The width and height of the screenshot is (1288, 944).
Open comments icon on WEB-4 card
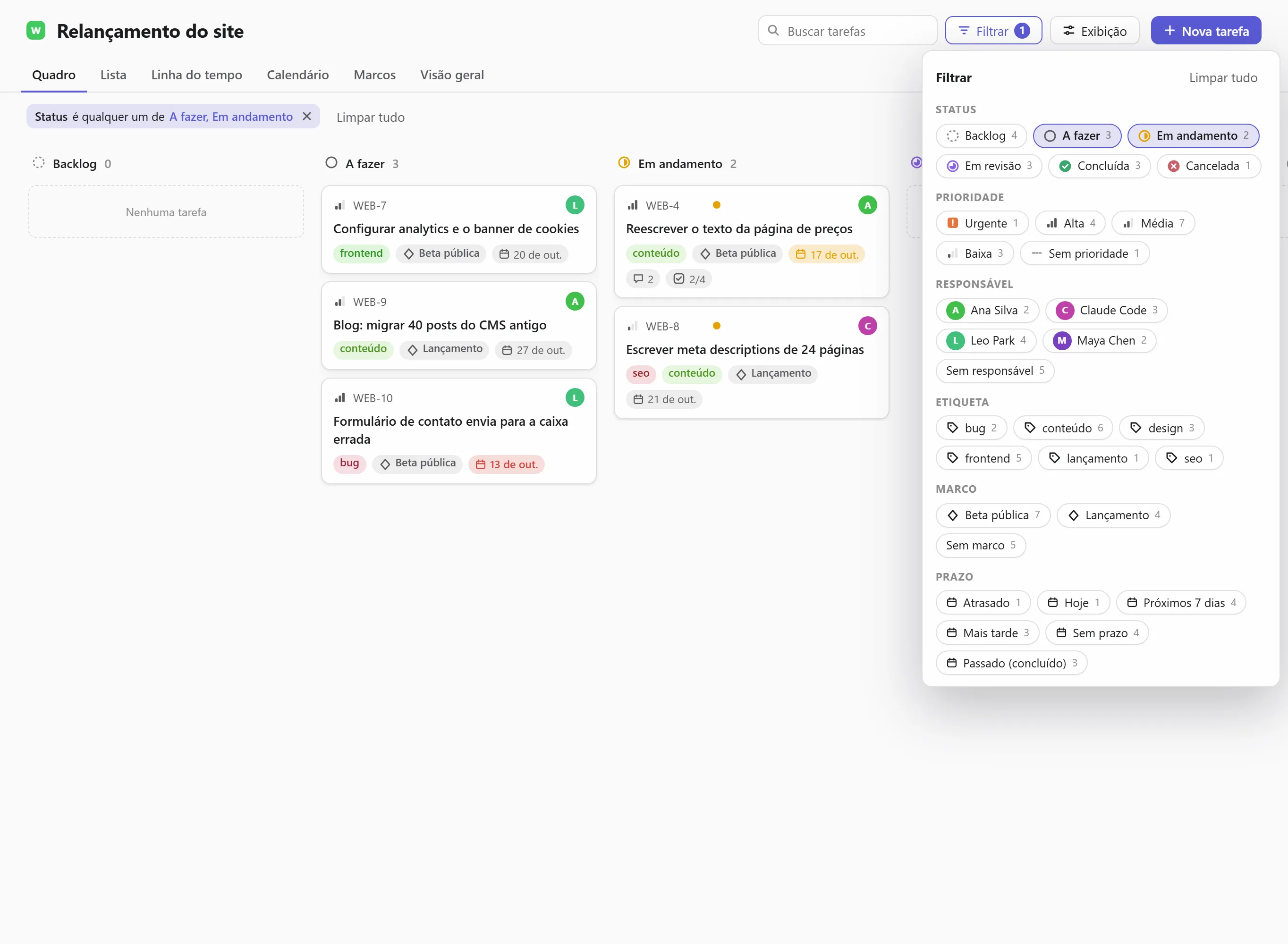point(643,279)
